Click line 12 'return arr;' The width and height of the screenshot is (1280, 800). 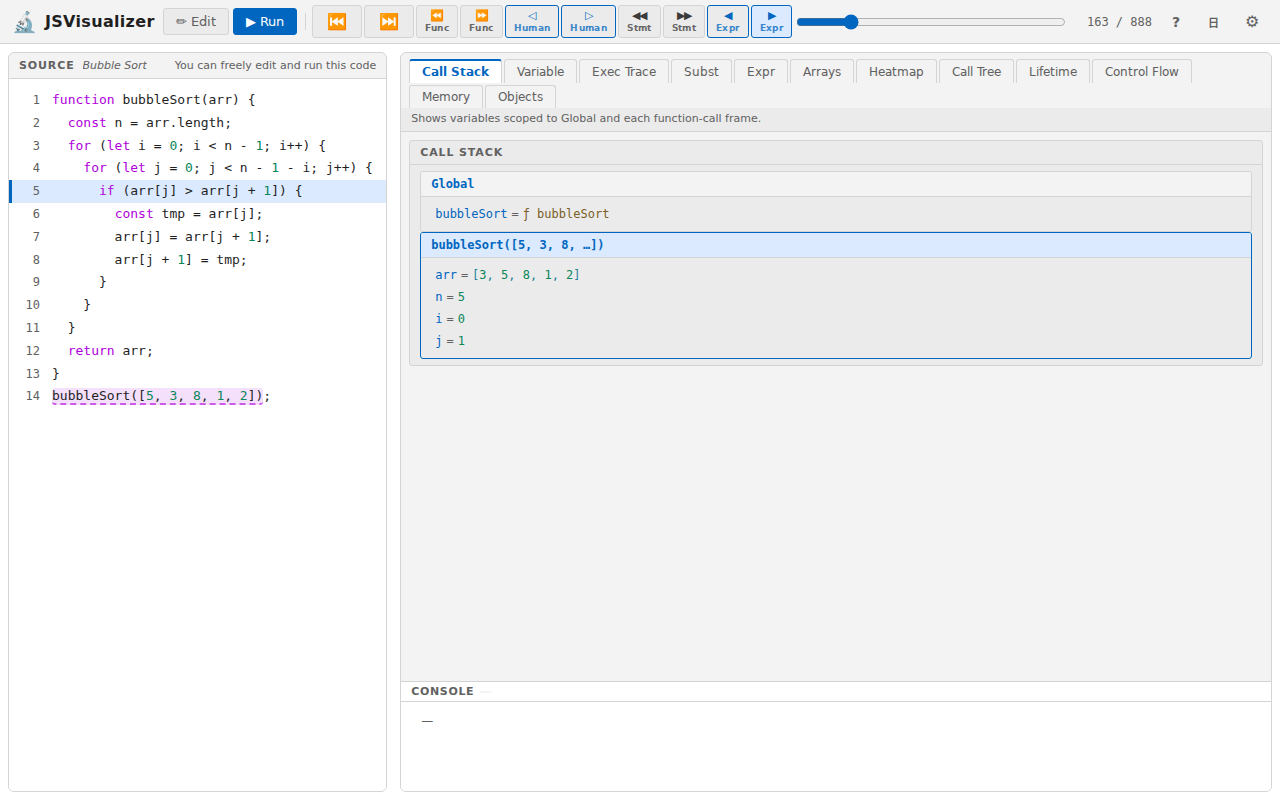point(198,351)
